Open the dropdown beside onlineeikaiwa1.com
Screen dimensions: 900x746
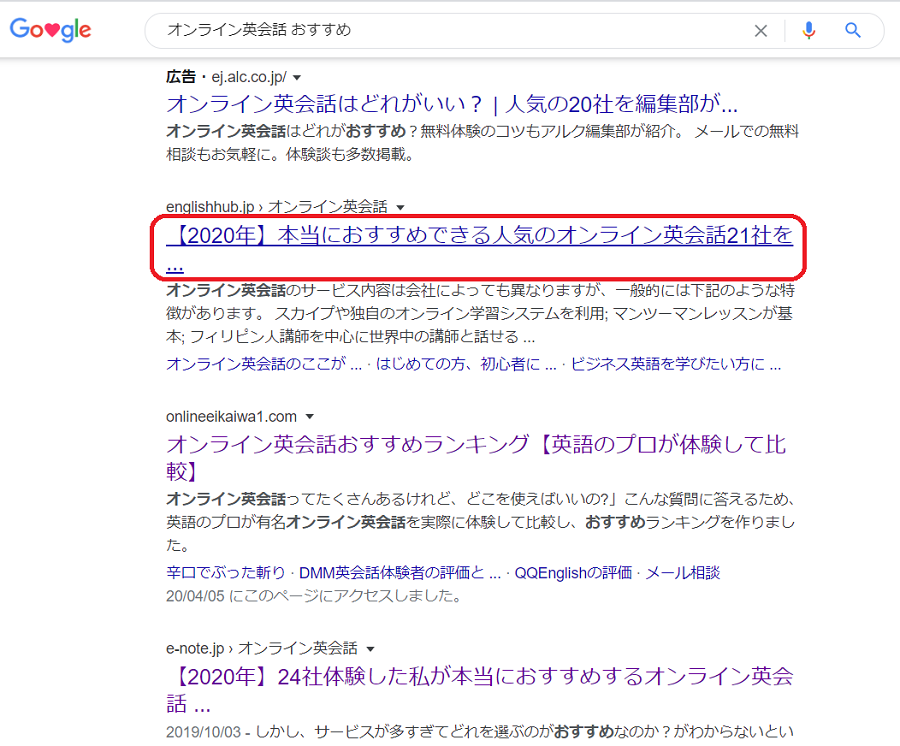pyautogui.click(x=310, y=417)
